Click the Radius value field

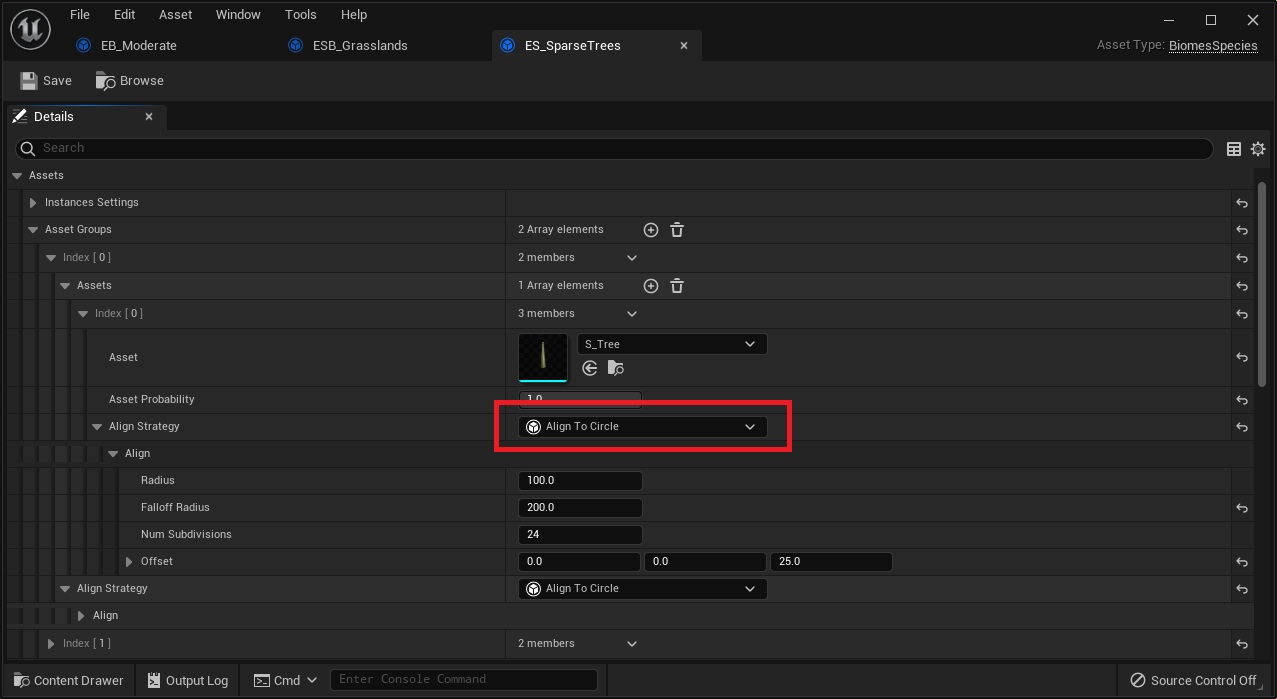[580, 481]
